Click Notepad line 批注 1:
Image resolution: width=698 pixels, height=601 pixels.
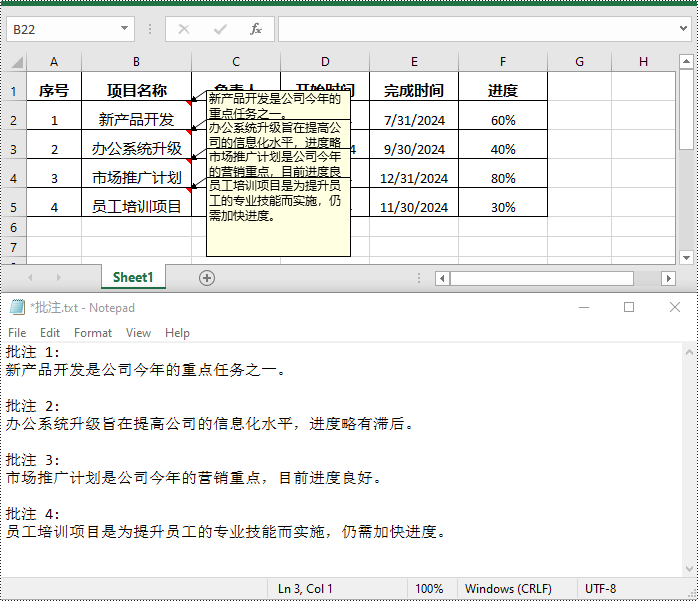pyautogui.click(x=32, y=352)
